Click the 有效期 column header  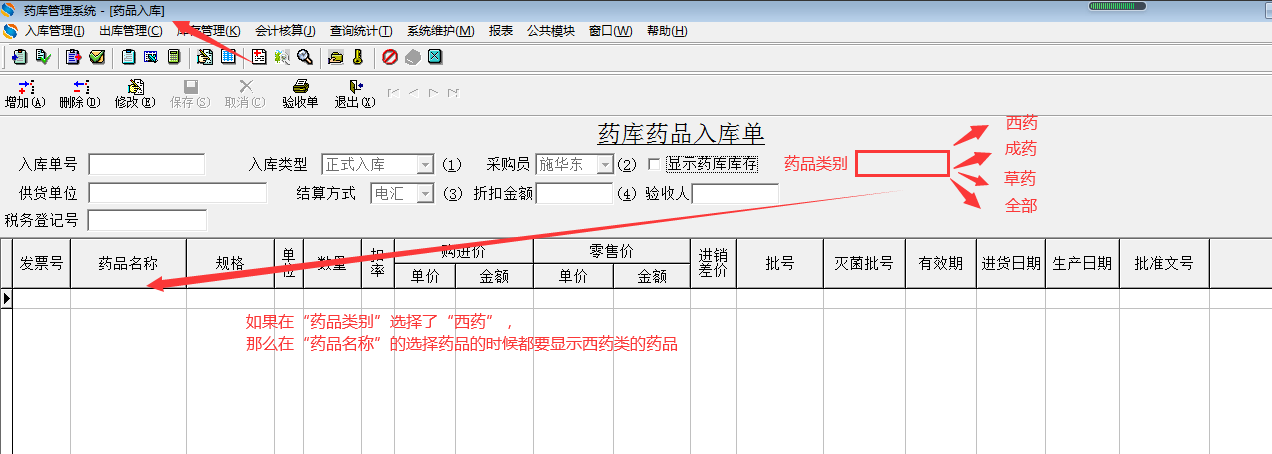pyautogui.click(x=941, y=264)
